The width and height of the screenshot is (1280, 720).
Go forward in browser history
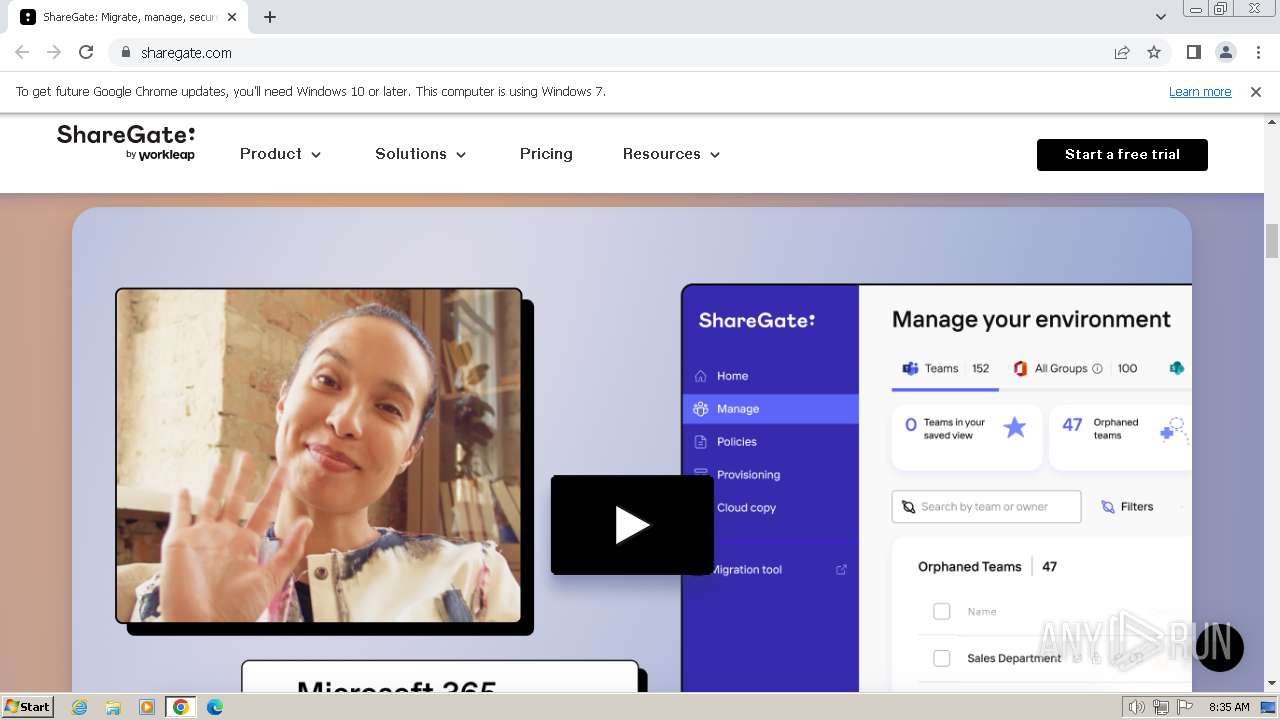[54, 52]
